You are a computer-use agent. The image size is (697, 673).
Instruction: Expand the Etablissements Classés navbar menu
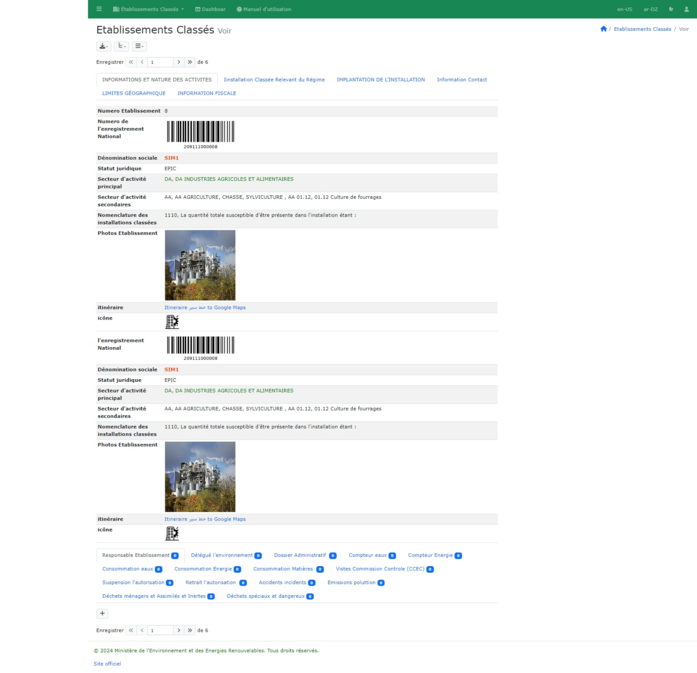click(x=149, y=9)
